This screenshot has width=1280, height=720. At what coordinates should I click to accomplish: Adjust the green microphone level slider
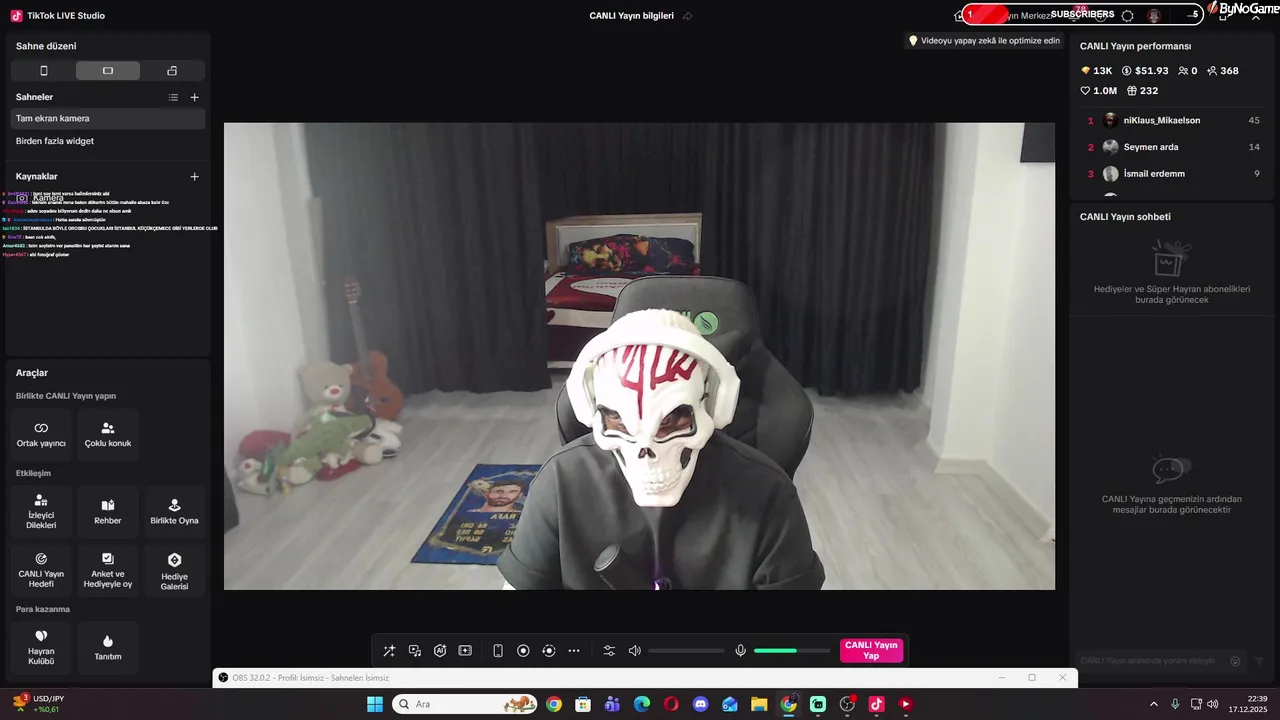[792, 651]
